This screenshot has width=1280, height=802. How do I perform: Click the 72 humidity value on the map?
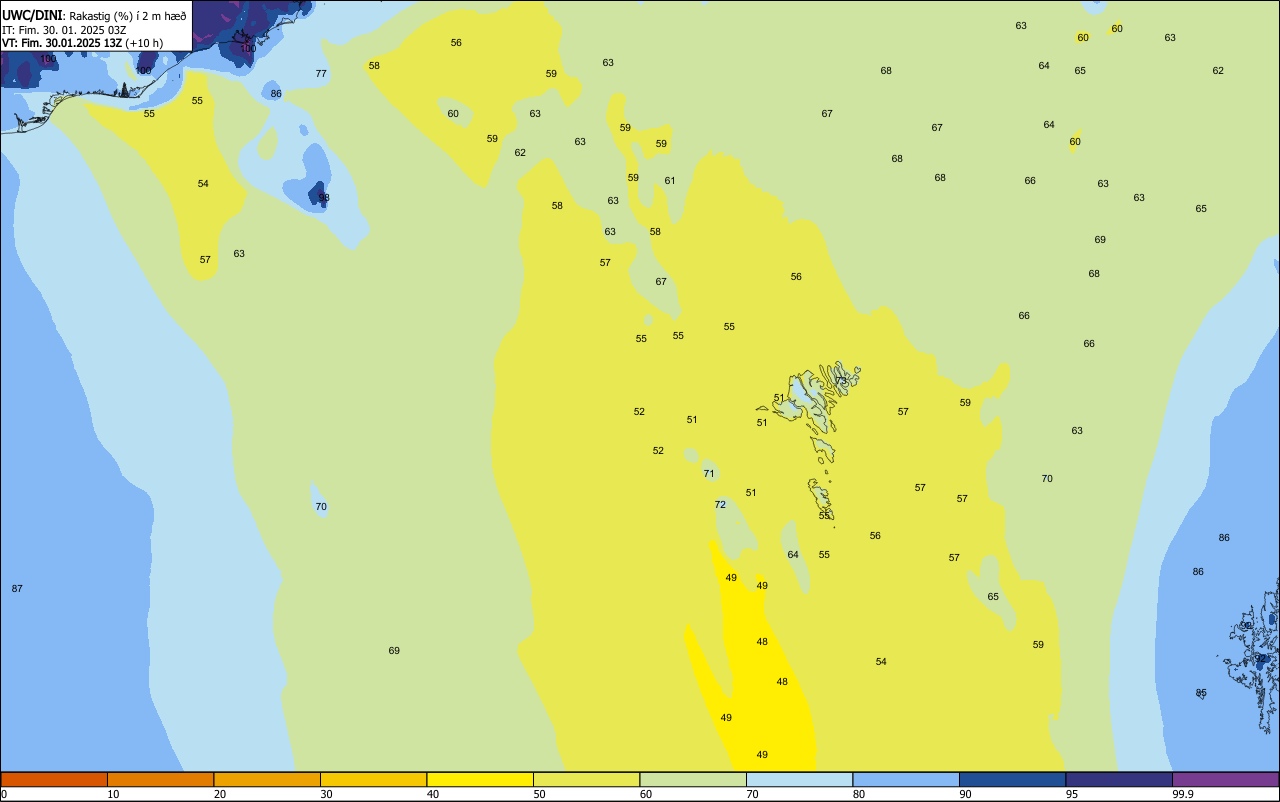(720, 505)
